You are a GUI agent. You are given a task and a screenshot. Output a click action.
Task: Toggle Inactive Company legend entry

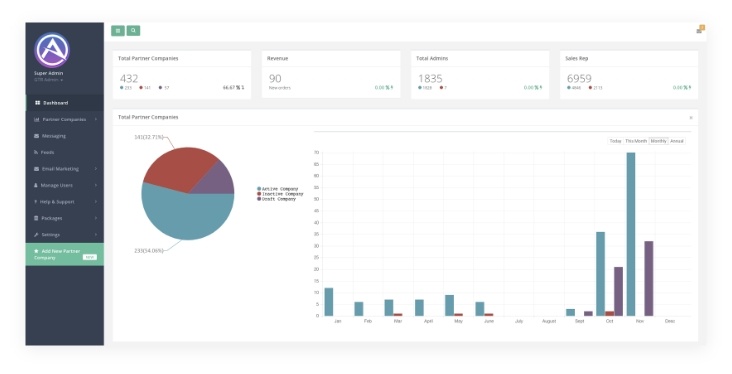[x=280, y=194]
